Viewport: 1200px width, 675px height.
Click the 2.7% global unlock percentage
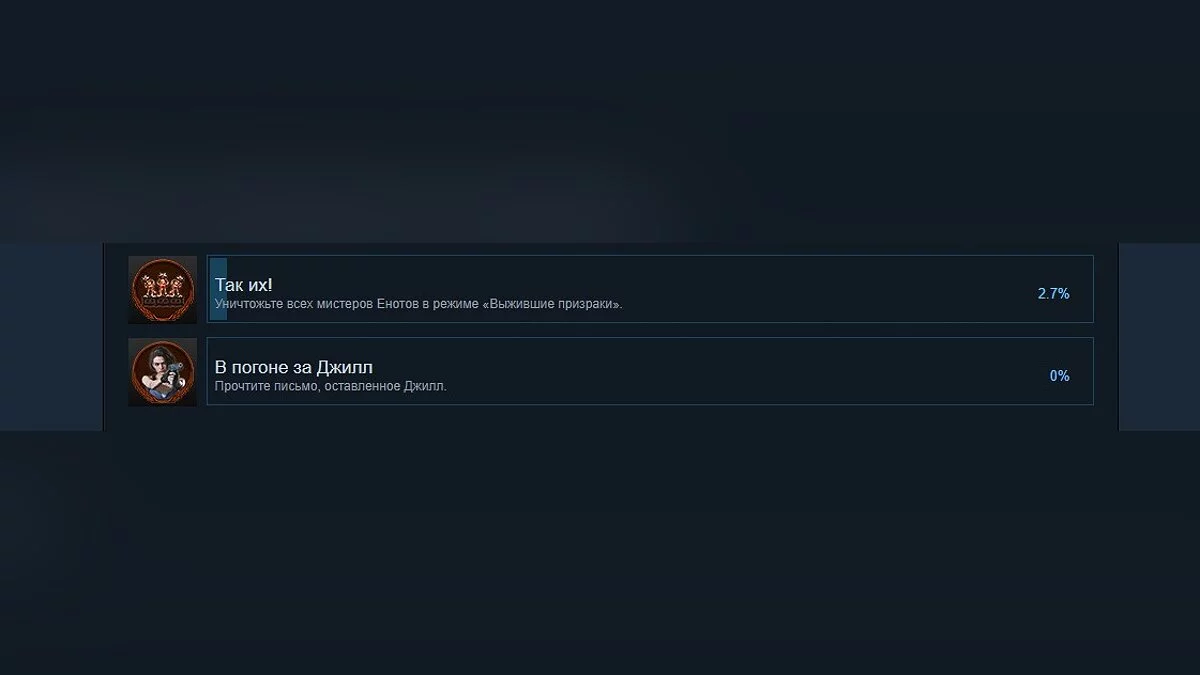coord(1053,293)
